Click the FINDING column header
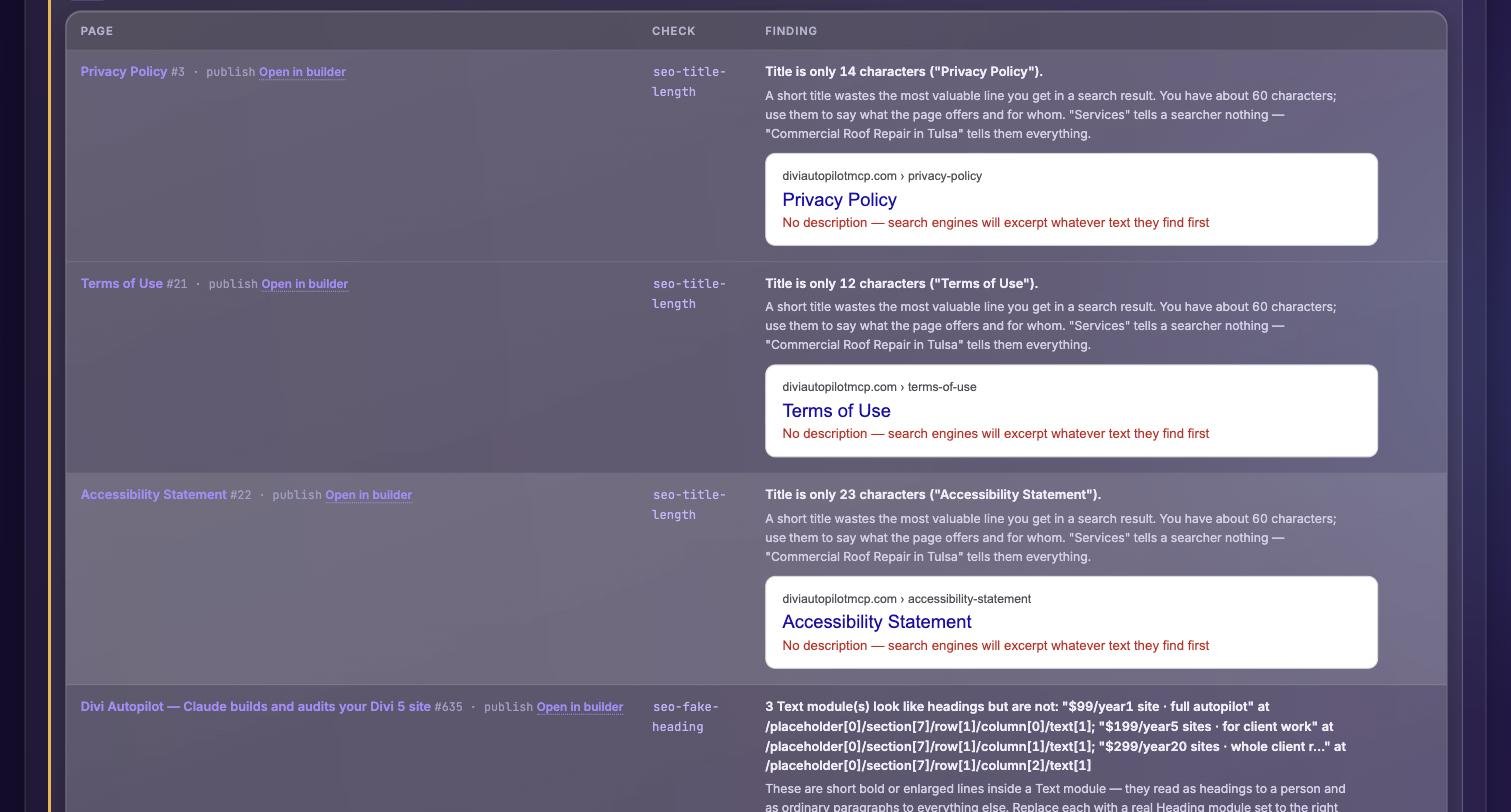 [x=791, y=31]
